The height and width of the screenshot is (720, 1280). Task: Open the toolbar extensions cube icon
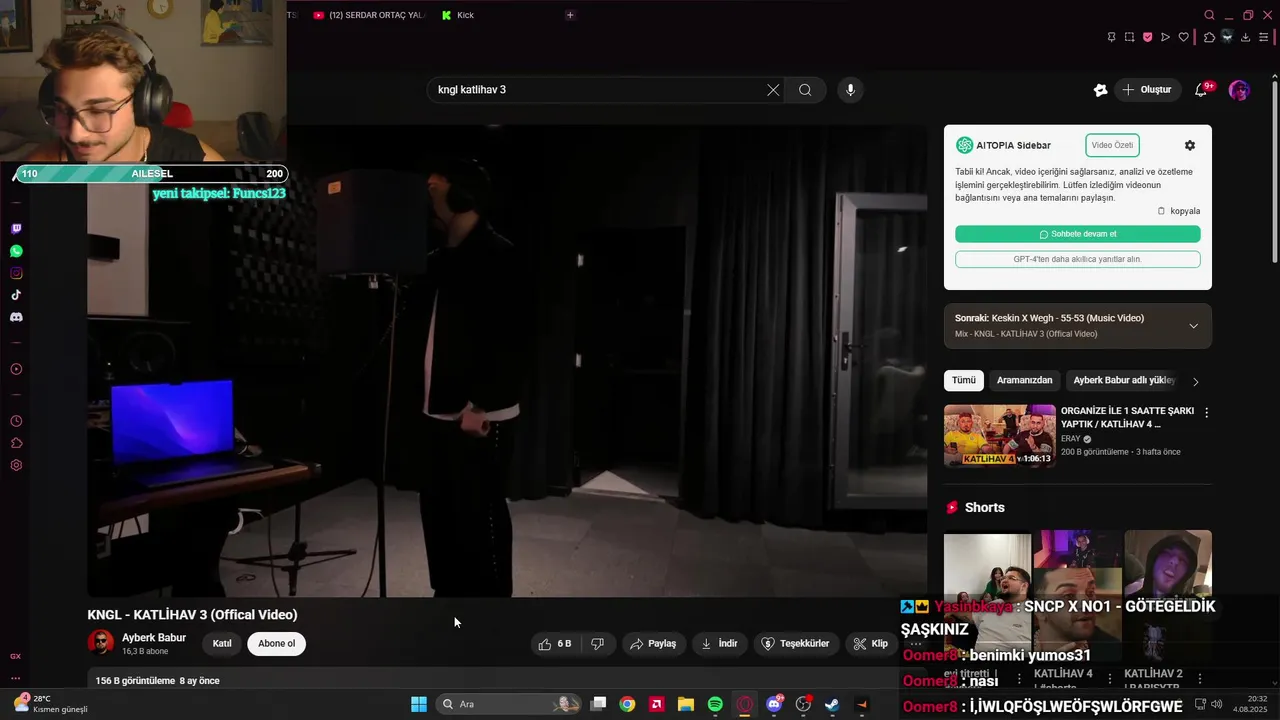(1209, 37)
